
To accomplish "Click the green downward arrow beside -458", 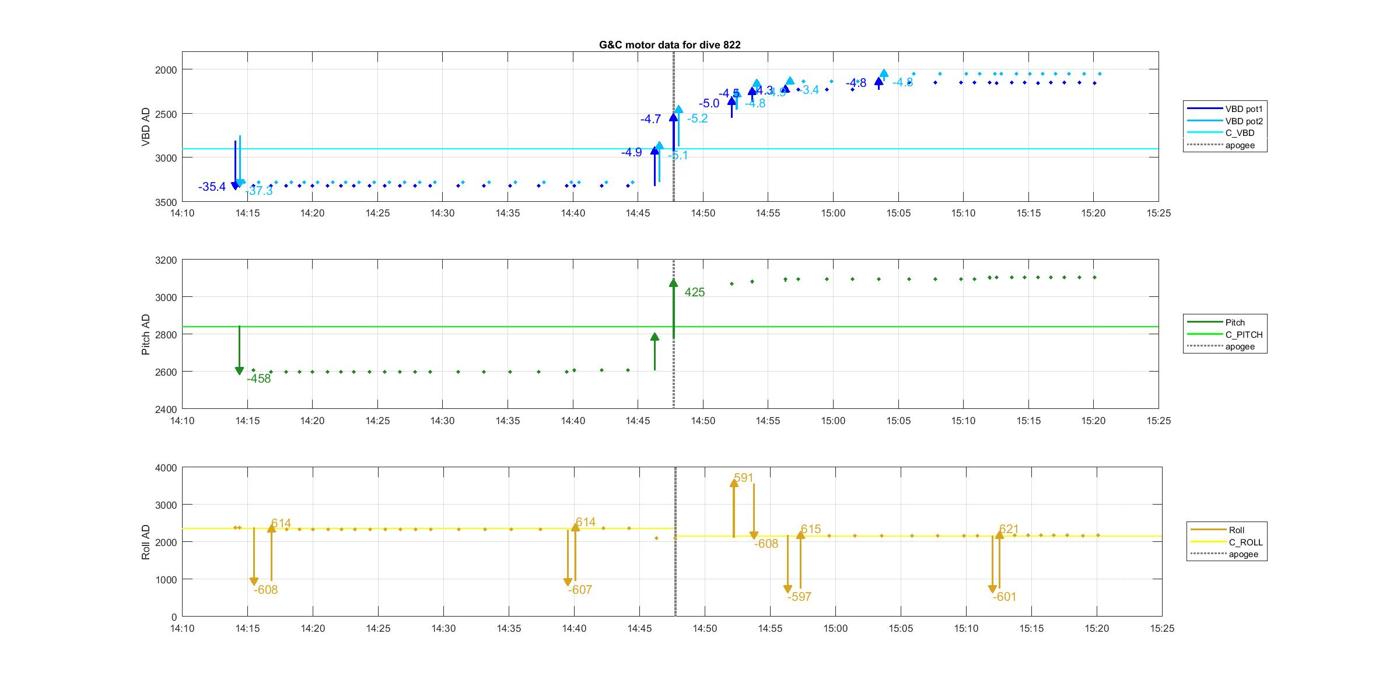I will click(239, 351).
